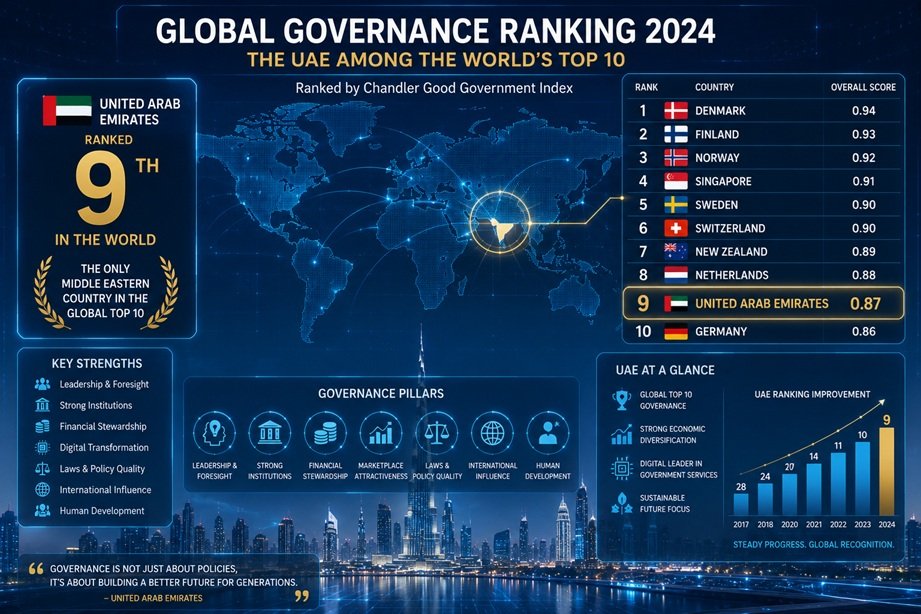This screenshot has width=921, height=614.
Task: Click New Zealand's score 0.89
Action: (863, 251)
